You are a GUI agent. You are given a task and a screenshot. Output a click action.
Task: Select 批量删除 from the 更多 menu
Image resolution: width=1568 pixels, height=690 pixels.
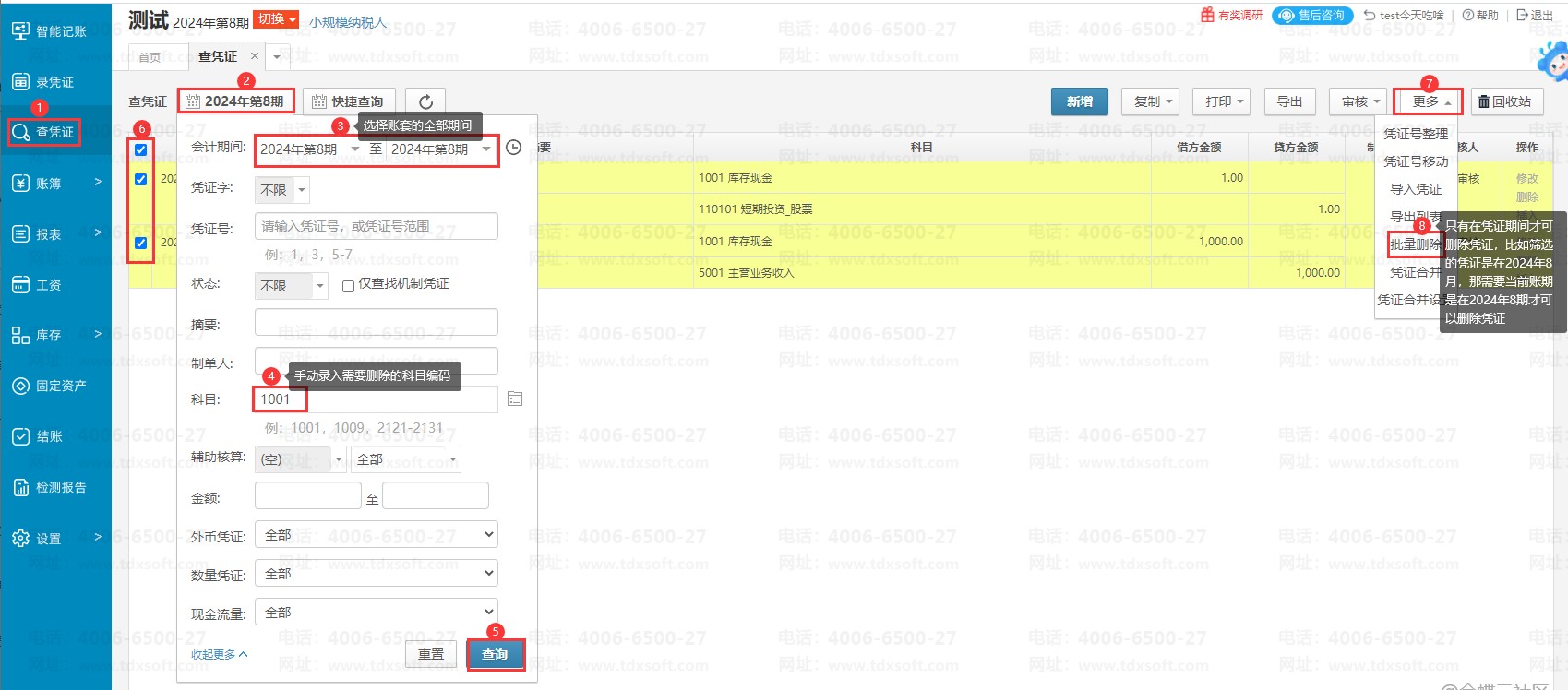click(x=1415, y=244)
